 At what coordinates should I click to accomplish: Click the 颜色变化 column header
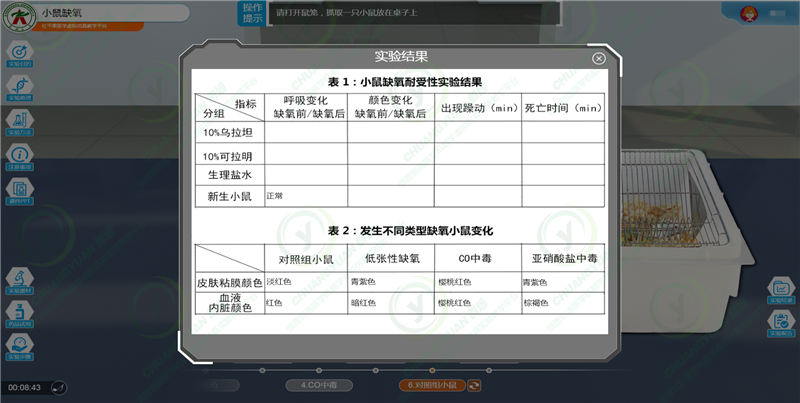pyautogui.click(x=391, y=107)
